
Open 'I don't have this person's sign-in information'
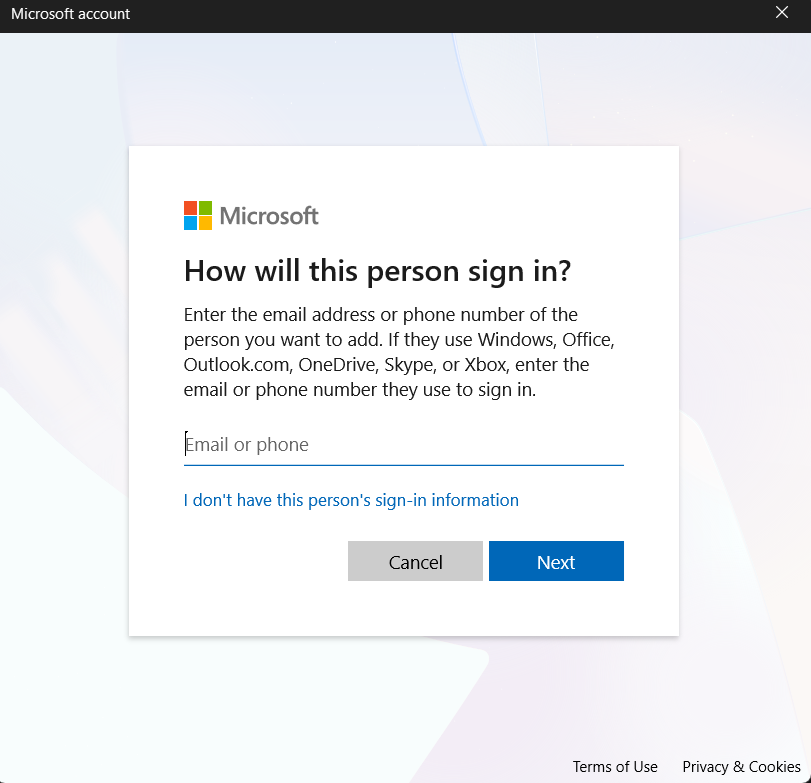(351, 500)
